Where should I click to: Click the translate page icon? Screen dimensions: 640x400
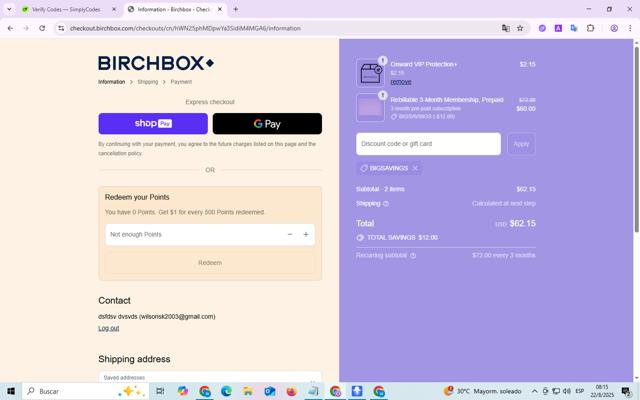[506, 28]
